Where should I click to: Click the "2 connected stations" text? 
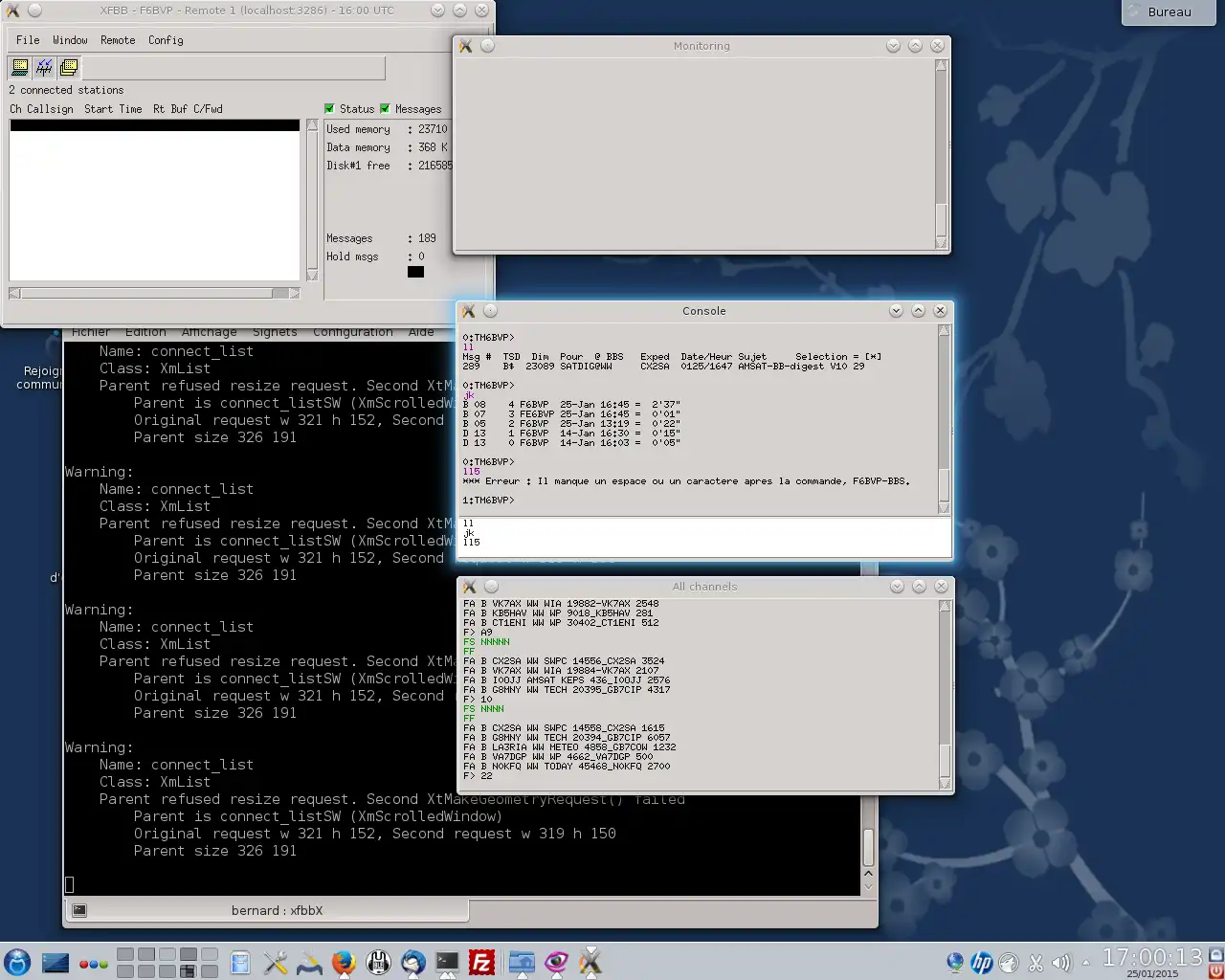[66, 90]
